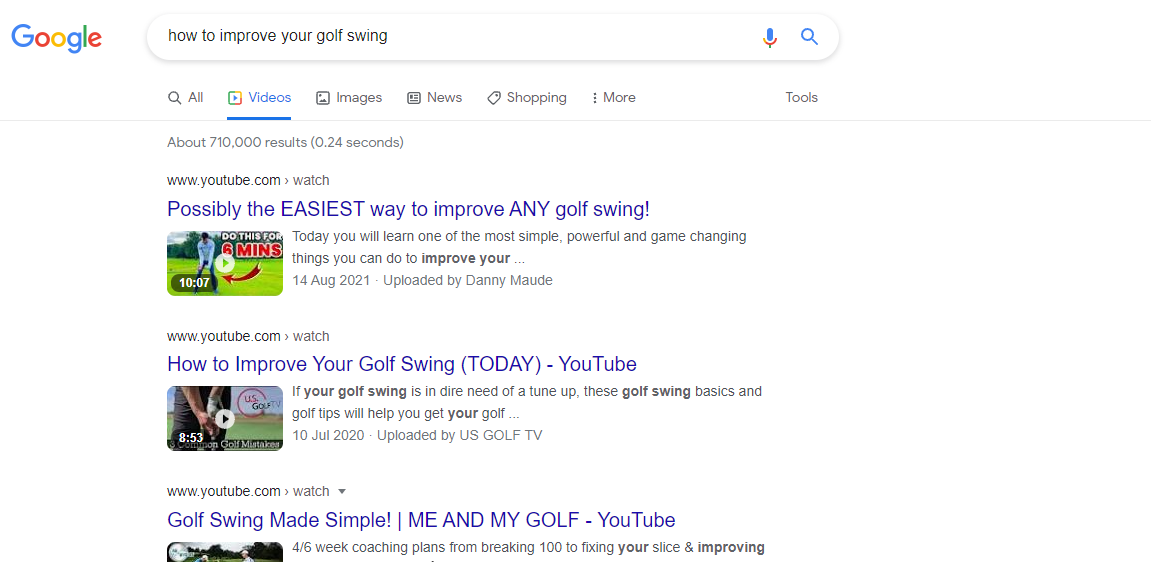Click 'About 710,000 results' stats text

(285, 142)
